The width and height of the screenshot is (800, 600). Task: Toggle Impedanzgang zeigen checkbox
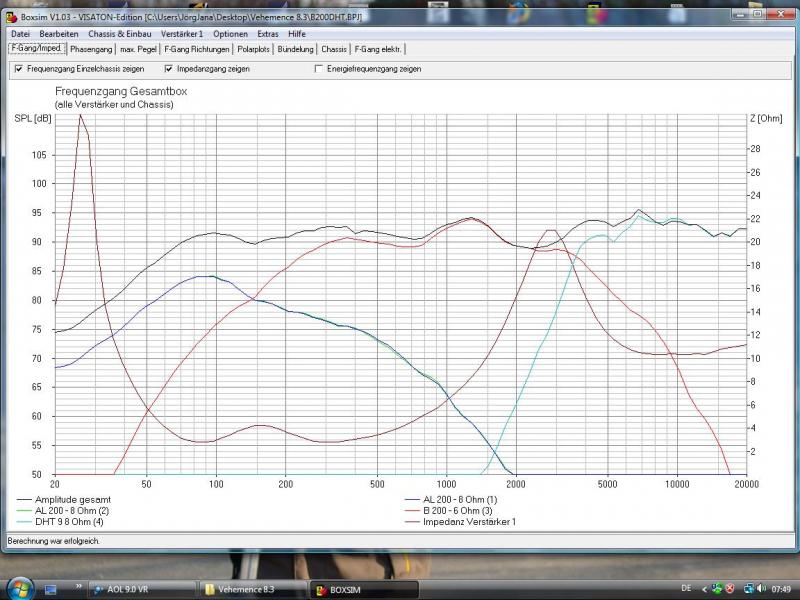[167, 69]
